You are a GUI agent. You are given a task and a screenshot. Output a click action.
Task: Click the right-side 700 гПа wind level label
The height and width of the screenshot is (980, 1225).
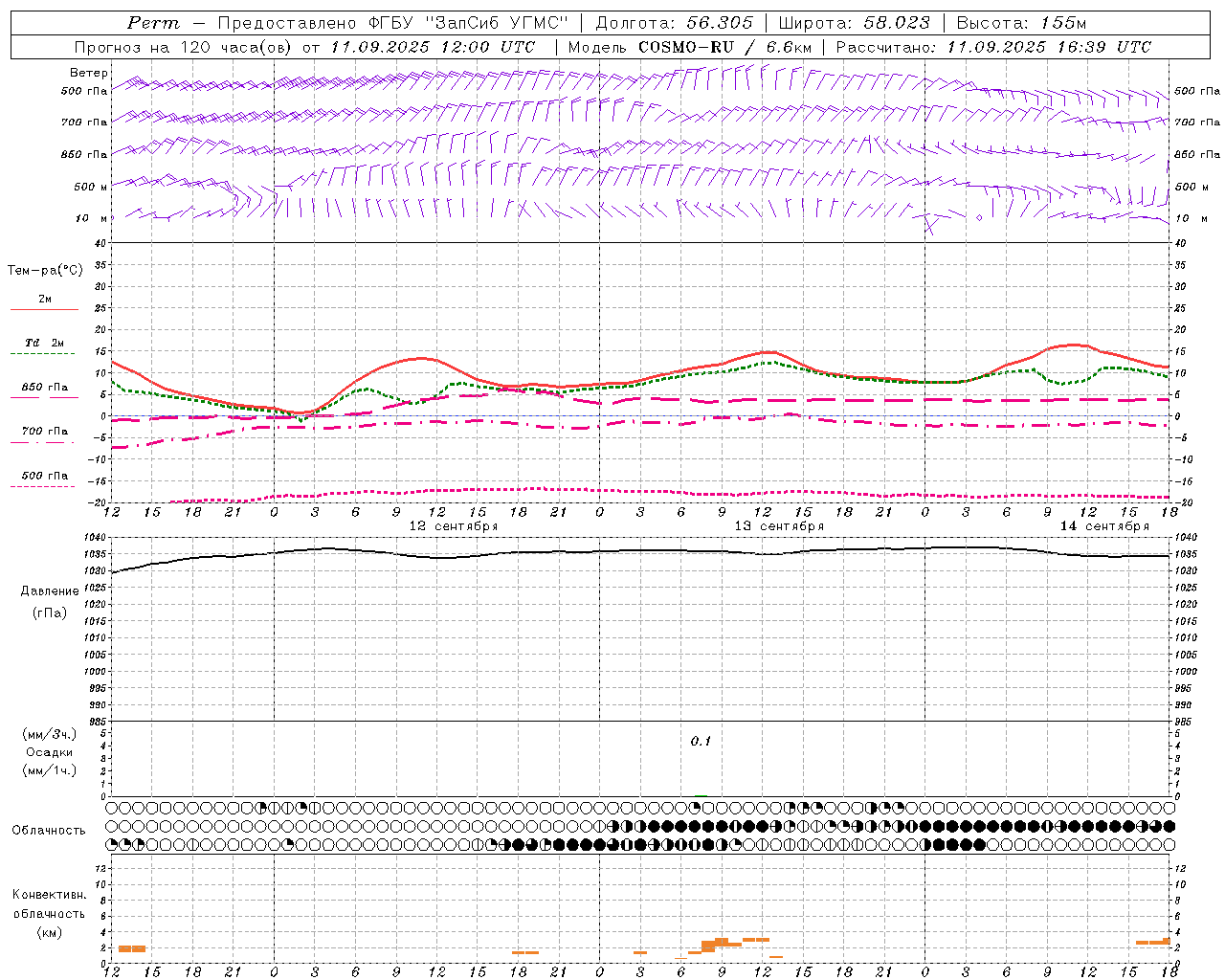click(1197, 122)
